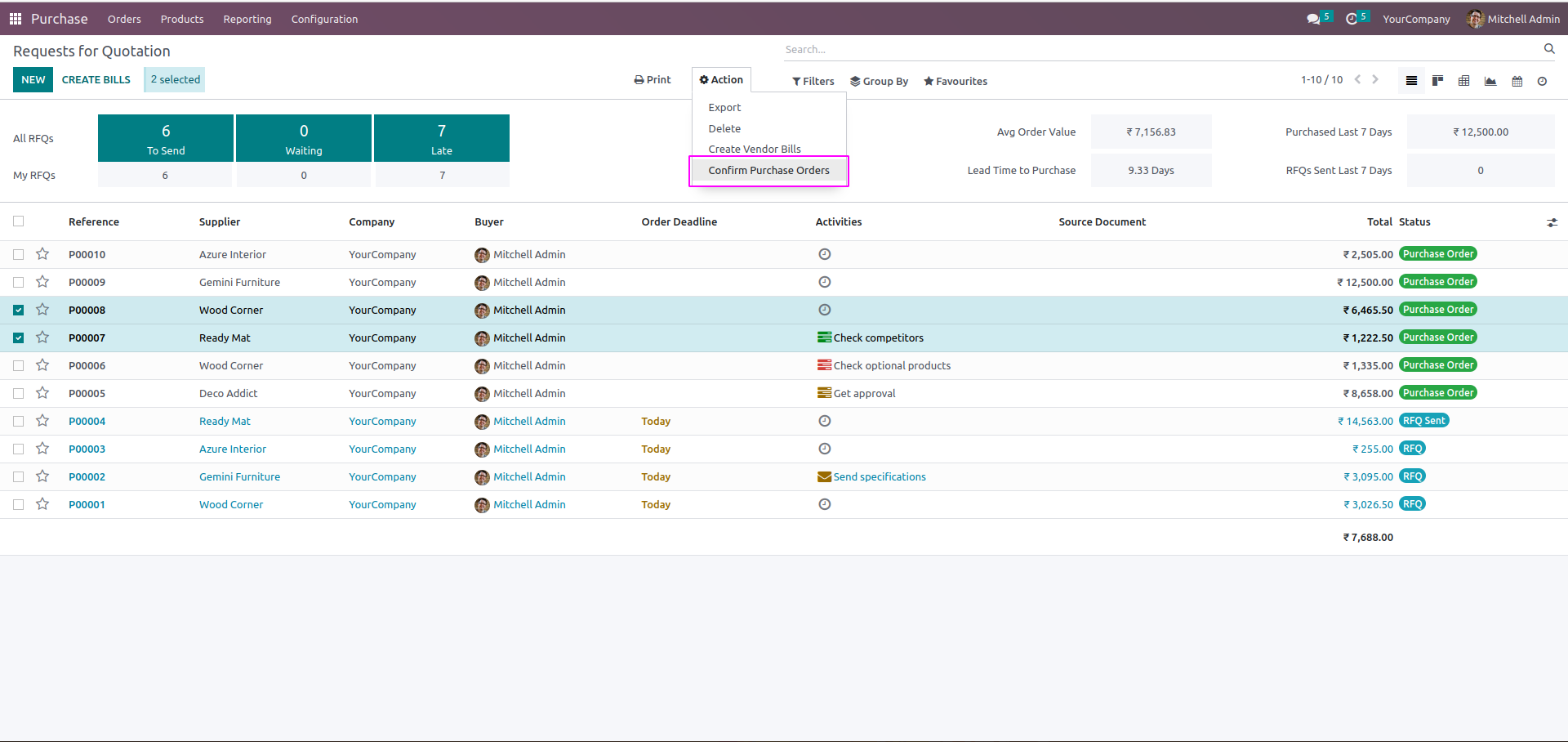Toggle the select-all header checkbox
Viewport: 1568px width, 742px height.
(19, 221)
